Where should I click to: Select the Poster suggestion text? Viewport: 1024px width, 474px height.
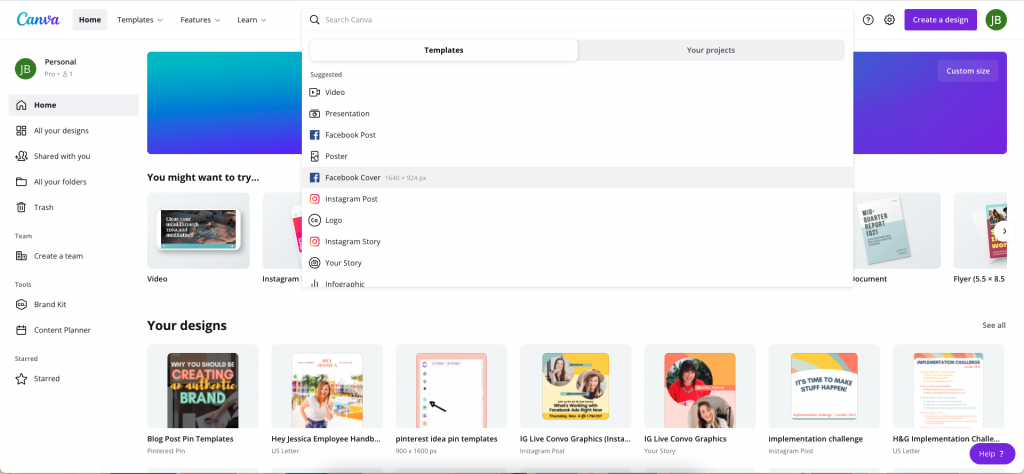[x=336, y=156]
